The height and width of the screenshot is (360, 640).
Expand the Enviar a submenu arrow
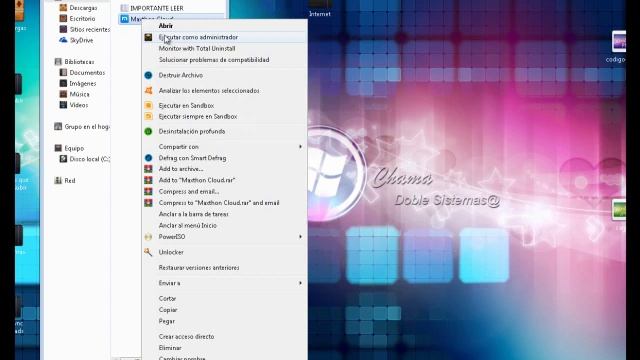point(300,283)
